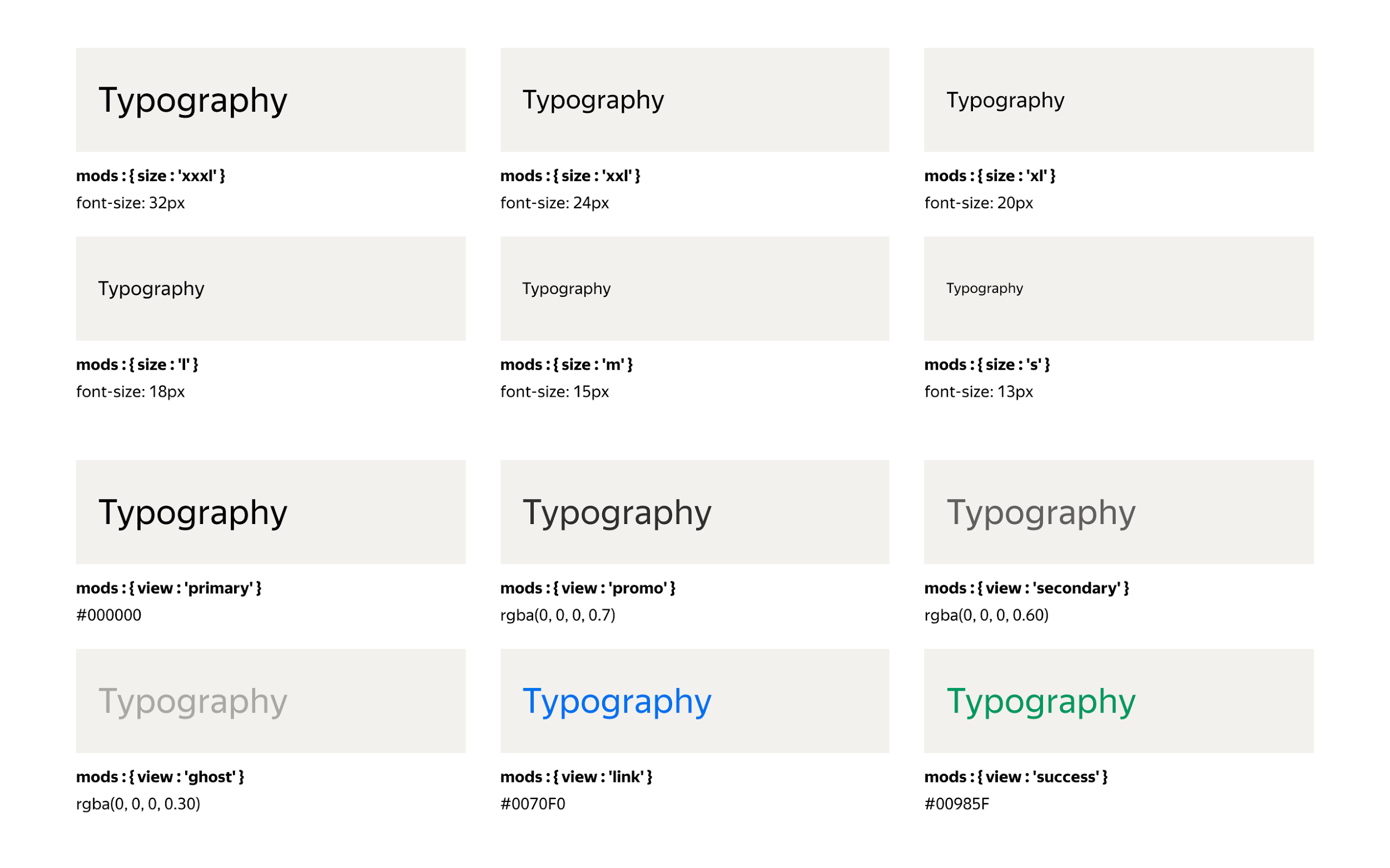The width and height of the screenshot is (1390, 868).
Task: Click the "mods : { size : 'xxxl' }" label
Action: (x=151, y=176)
